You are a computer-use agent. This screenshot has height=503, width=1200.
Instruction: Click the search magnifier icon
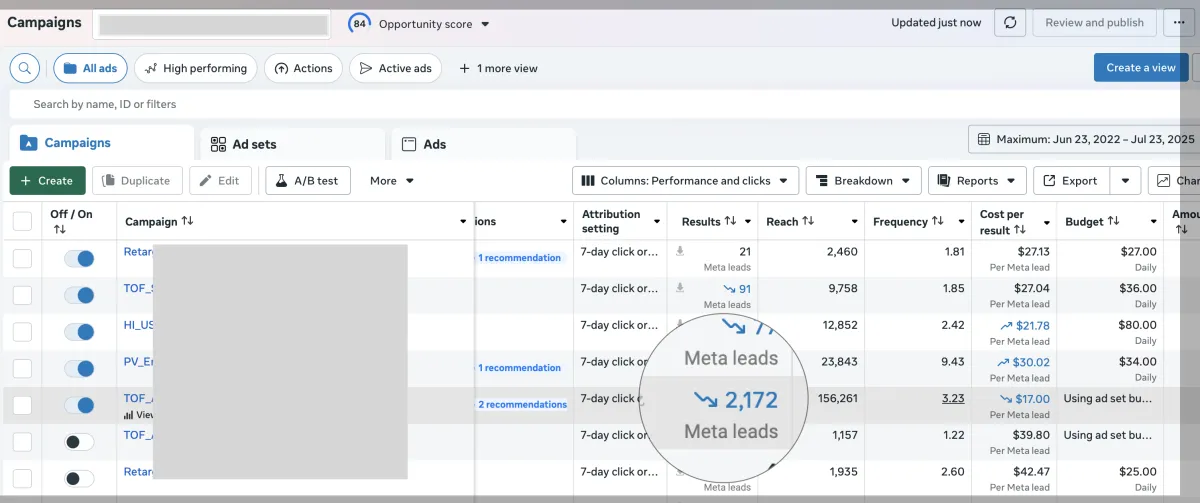click(25, 68)
